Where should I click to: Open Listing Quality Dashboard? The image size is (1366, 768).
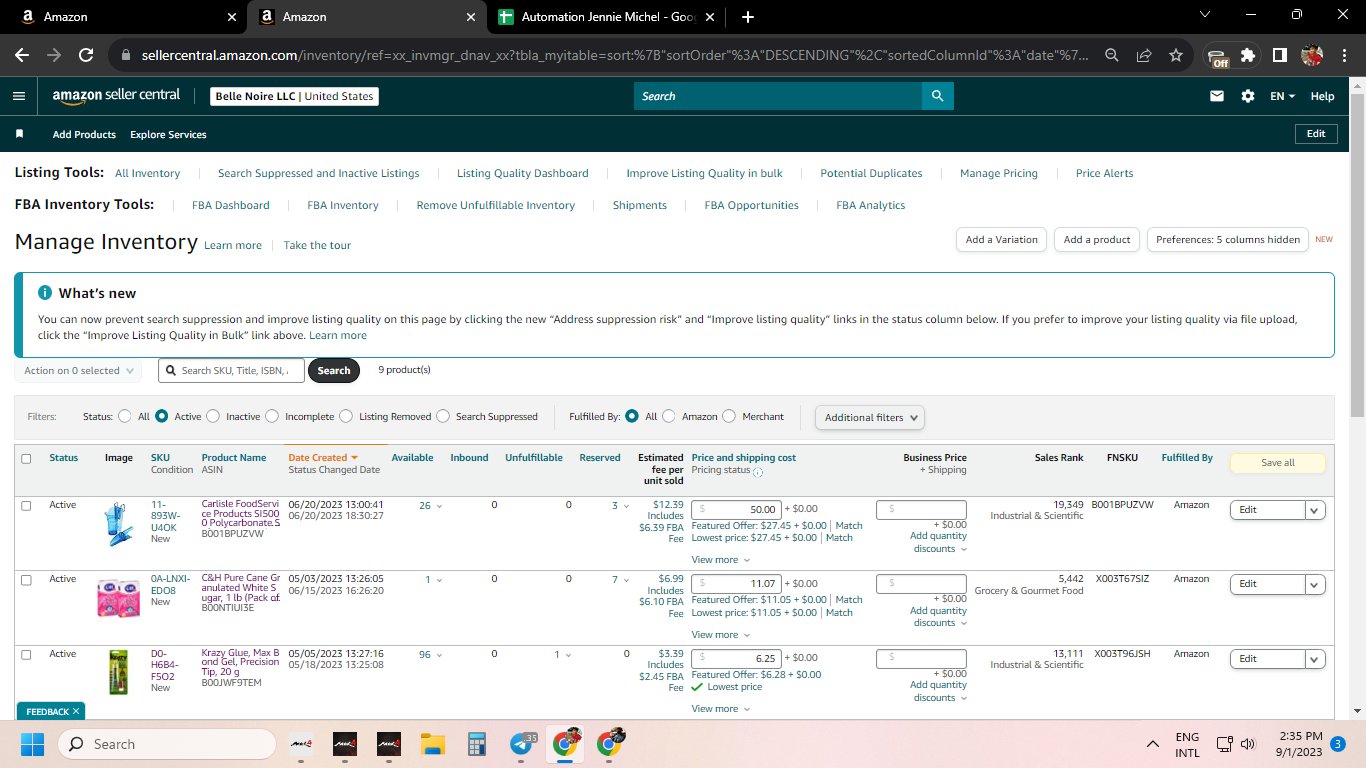(523, 173)
